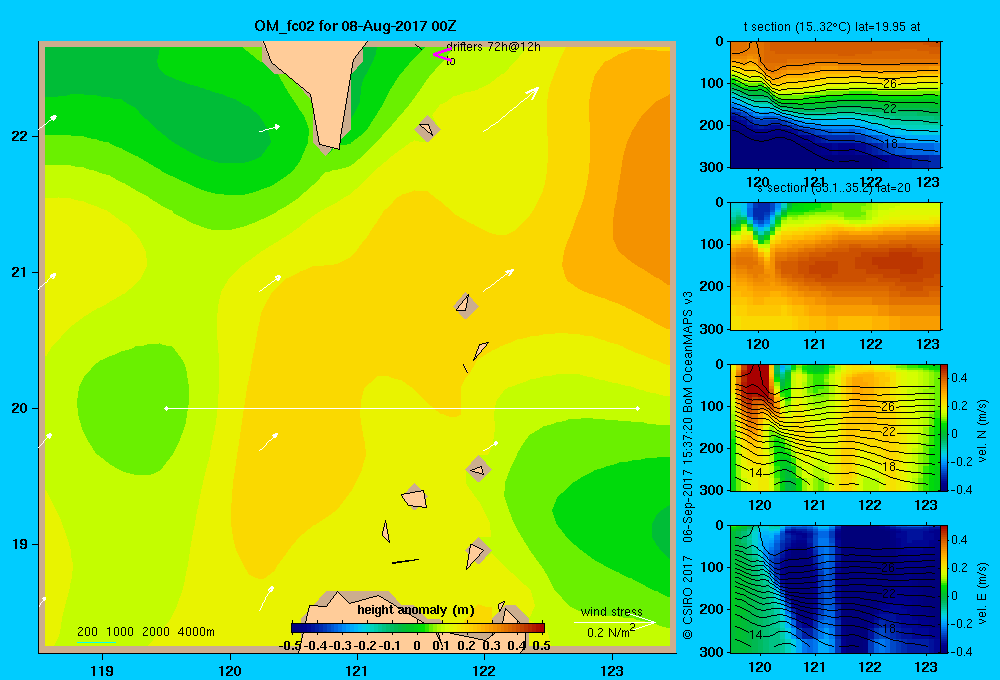Click longitude label 123 under main map
Image resolution: width=1000 pixels, height=680 pixels.
point(612,670)
